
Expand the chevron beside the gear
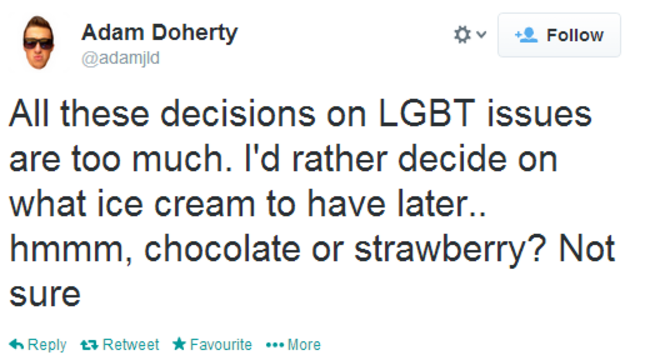pyautogui.click(x=481, y=34)
